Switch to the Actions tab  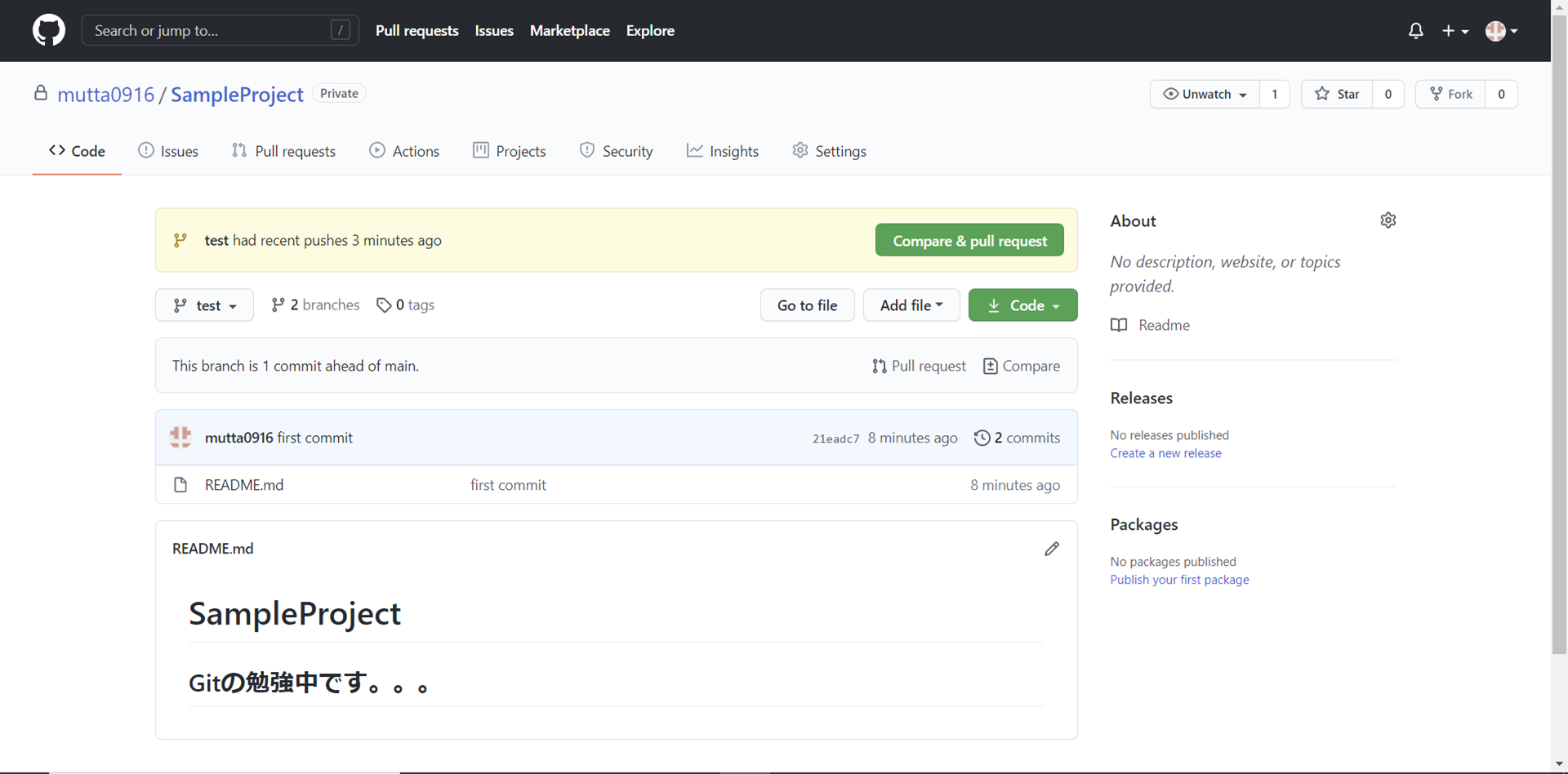[x=404, y=151]
